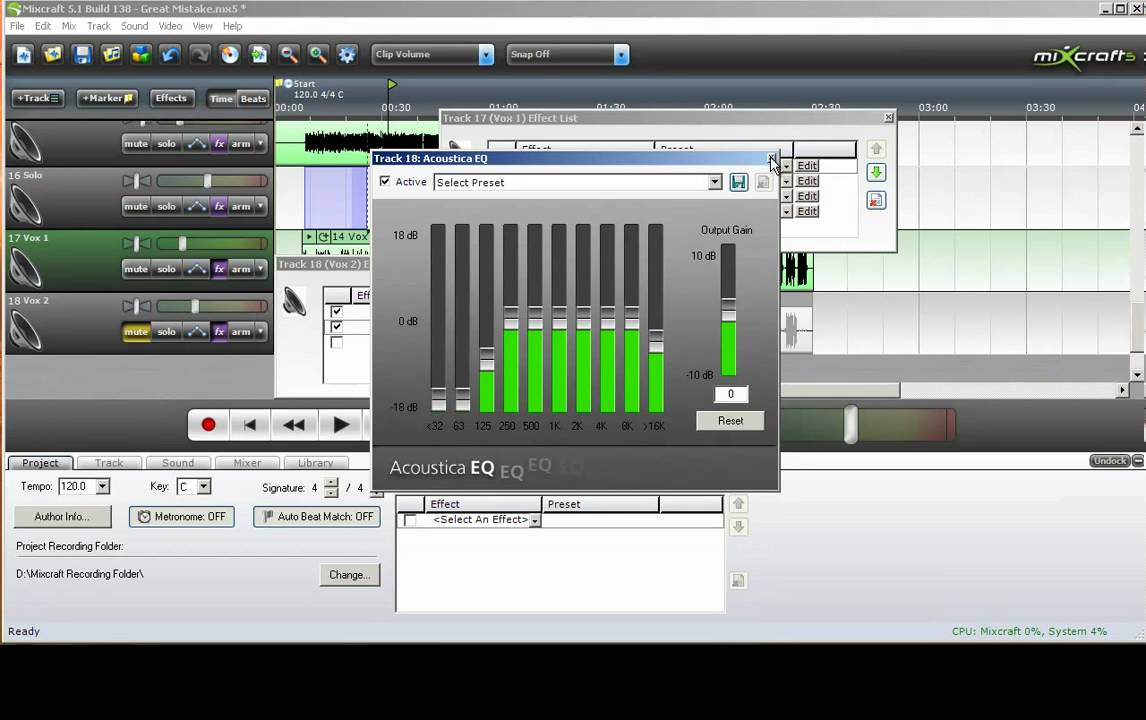Open arm options arrow on track 16 Solo
1146x720 pixels.
point(260,207)
